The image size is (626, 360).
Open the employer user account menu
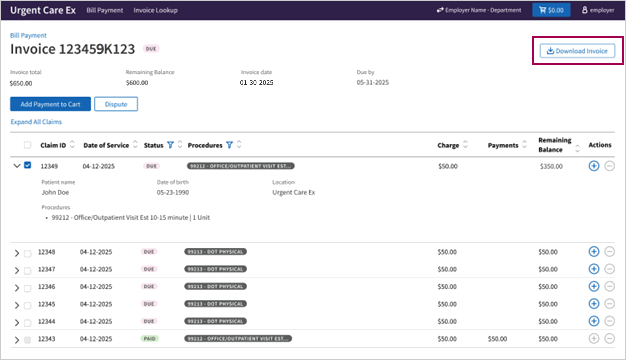point(598,10)
